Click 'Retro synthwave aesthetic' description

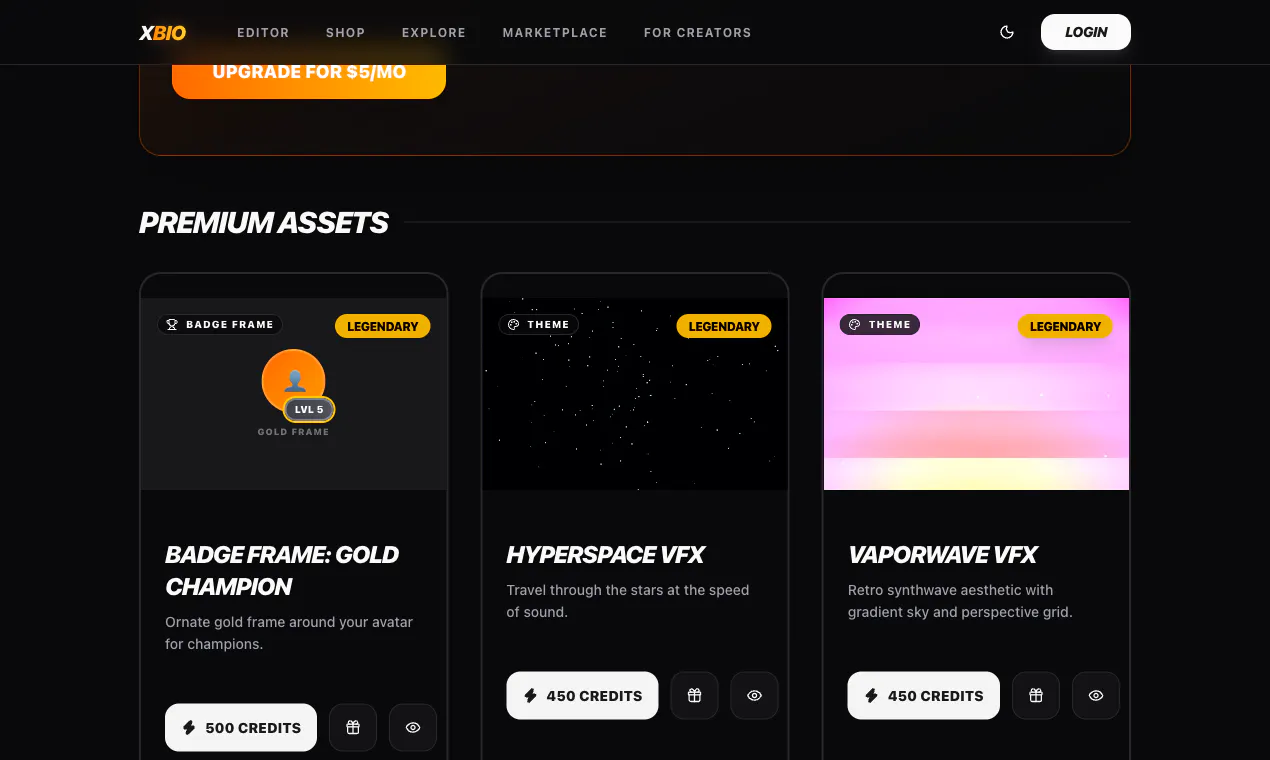tap(960, 601)
